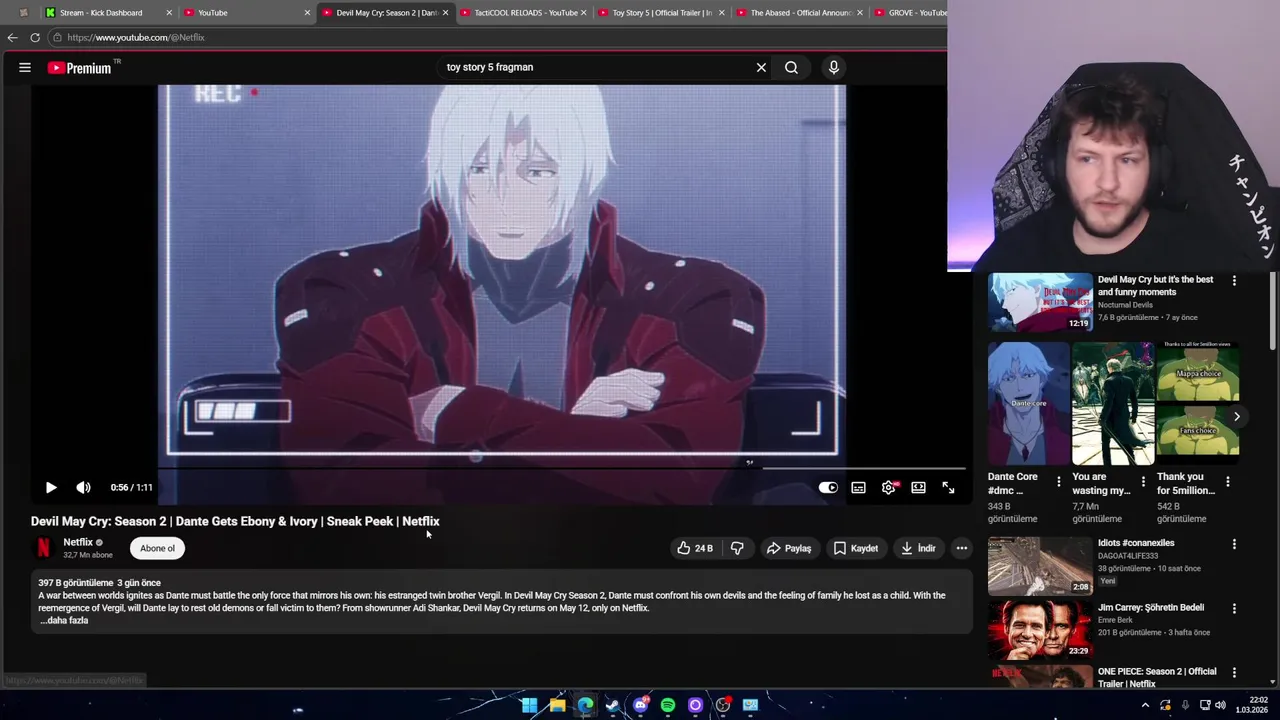
Task: Click the browser address bar
Action: point(495,37)
